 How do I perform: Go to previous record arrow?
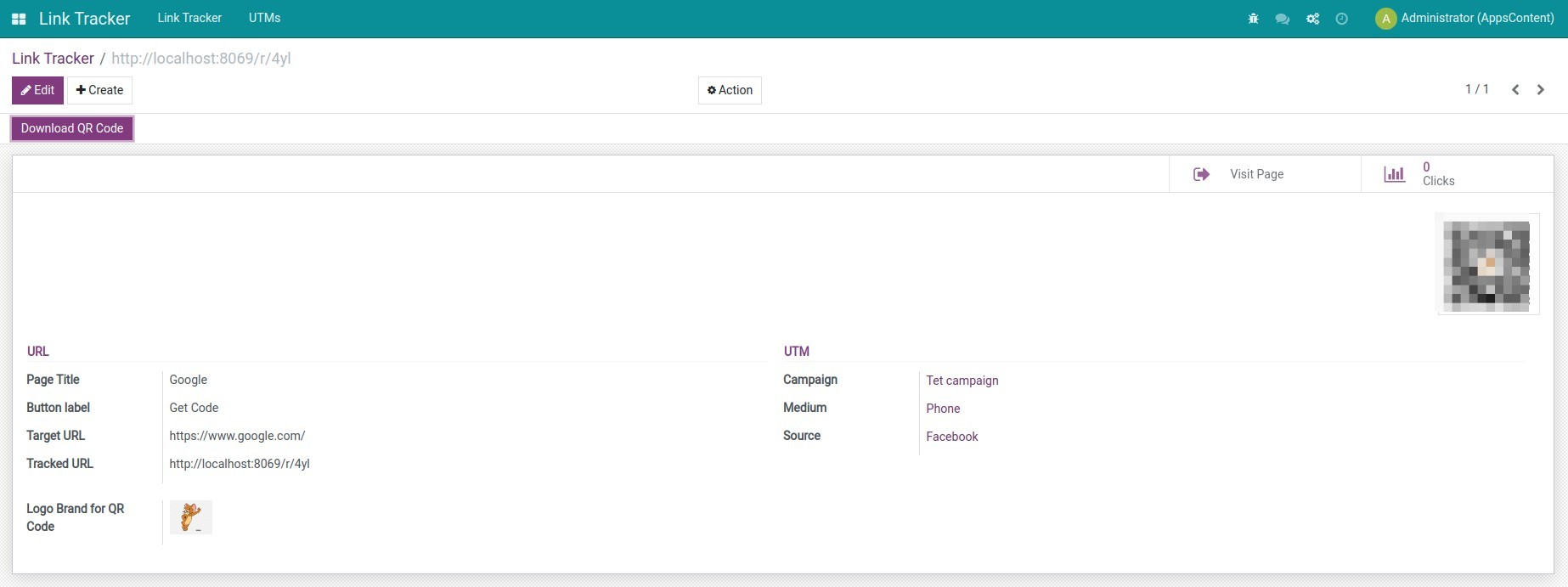pos(1514,90)
